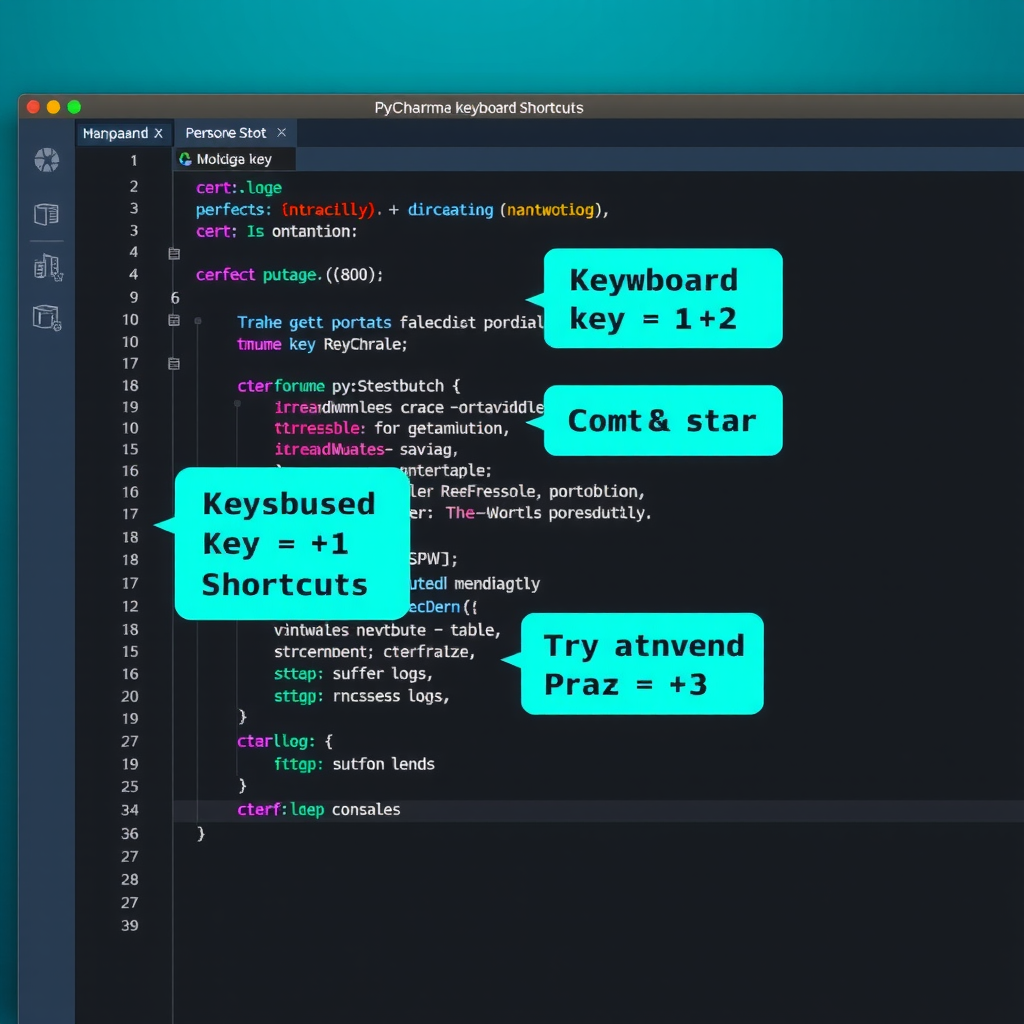The image size is (1024, 1024).
Task: Click the Keywboard key = 1+2 callout
Action: click(662, 296)
